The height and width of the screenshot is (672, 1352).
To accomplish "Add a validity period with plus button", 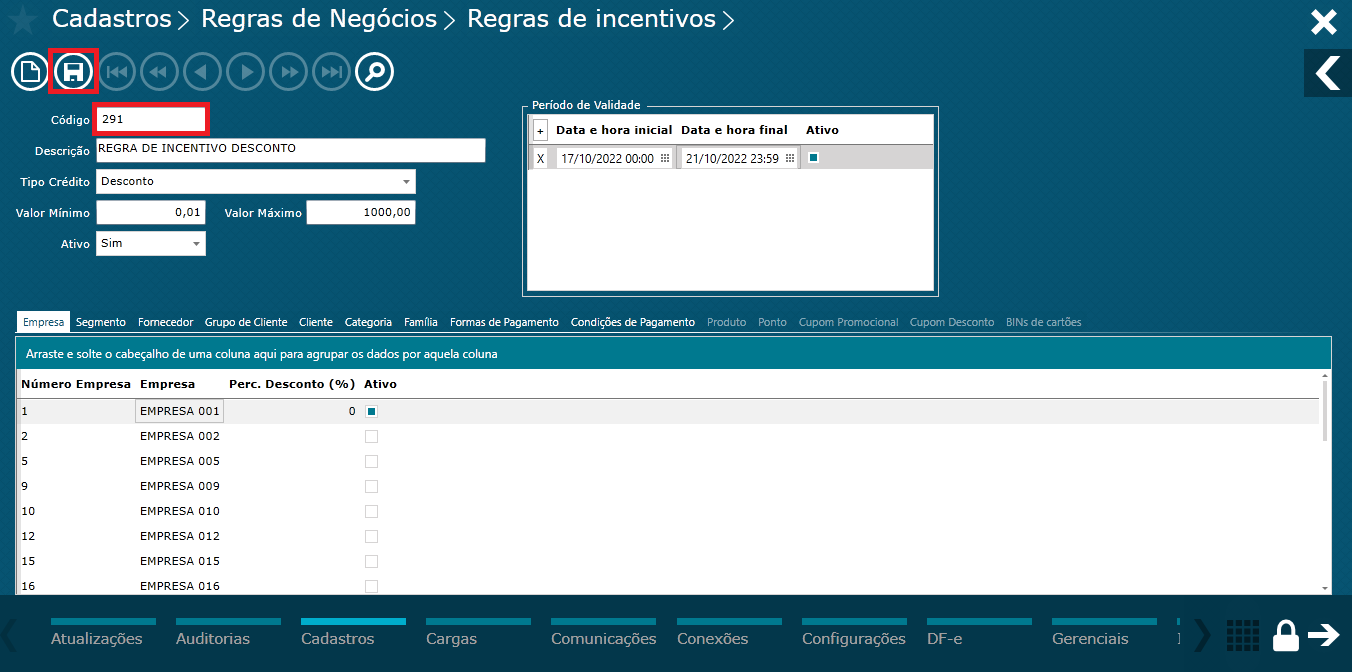I will click(x=540, y=130).
